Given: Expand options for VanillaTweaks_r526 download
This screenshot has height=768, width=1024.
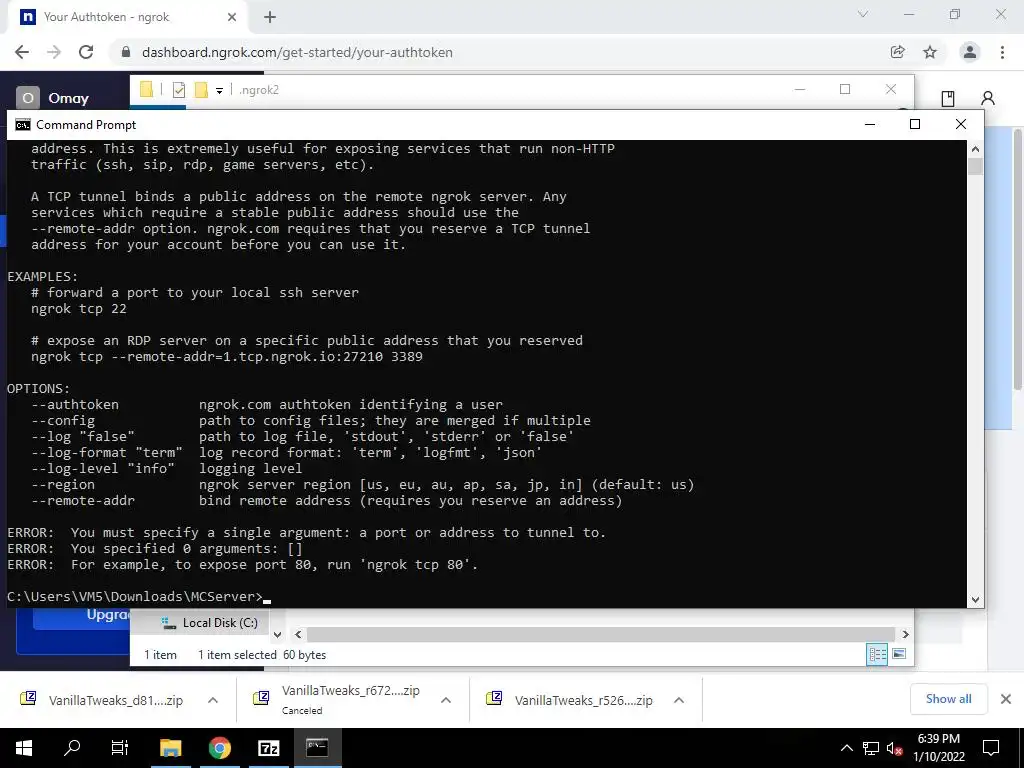Looking at the screenshot, I should [x=679, y=700].
